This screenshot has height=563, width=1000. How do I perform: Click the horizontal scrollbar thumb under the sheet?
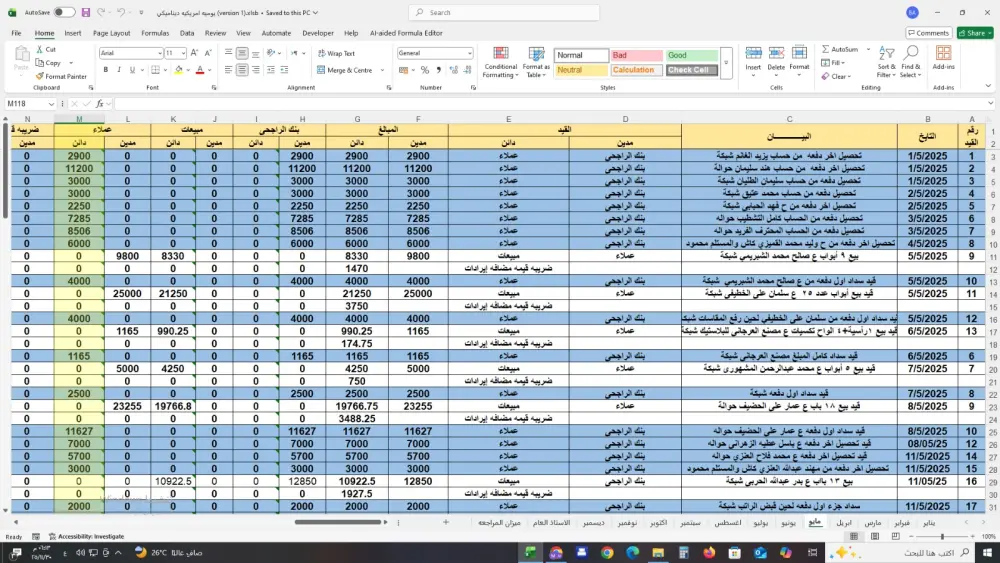[x=339, y=522]
